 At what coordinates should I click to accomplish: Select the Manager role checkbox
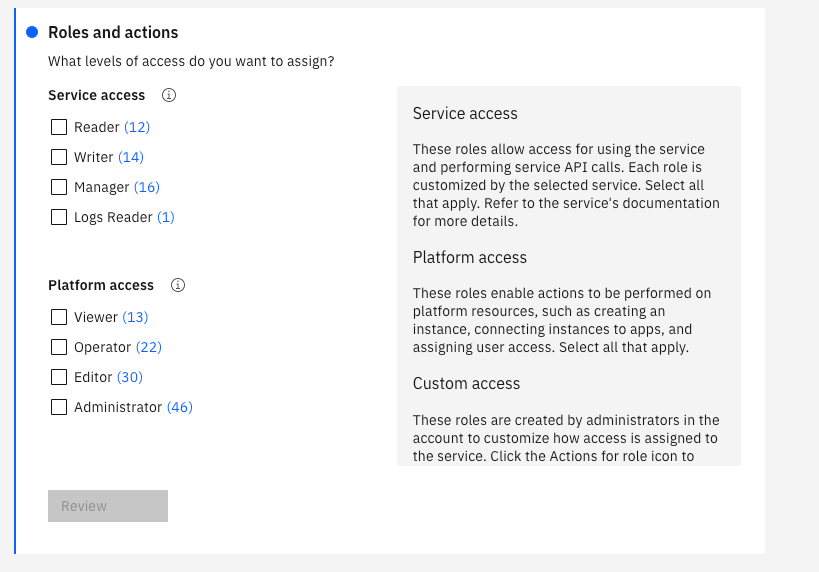[x=59, y=187]
